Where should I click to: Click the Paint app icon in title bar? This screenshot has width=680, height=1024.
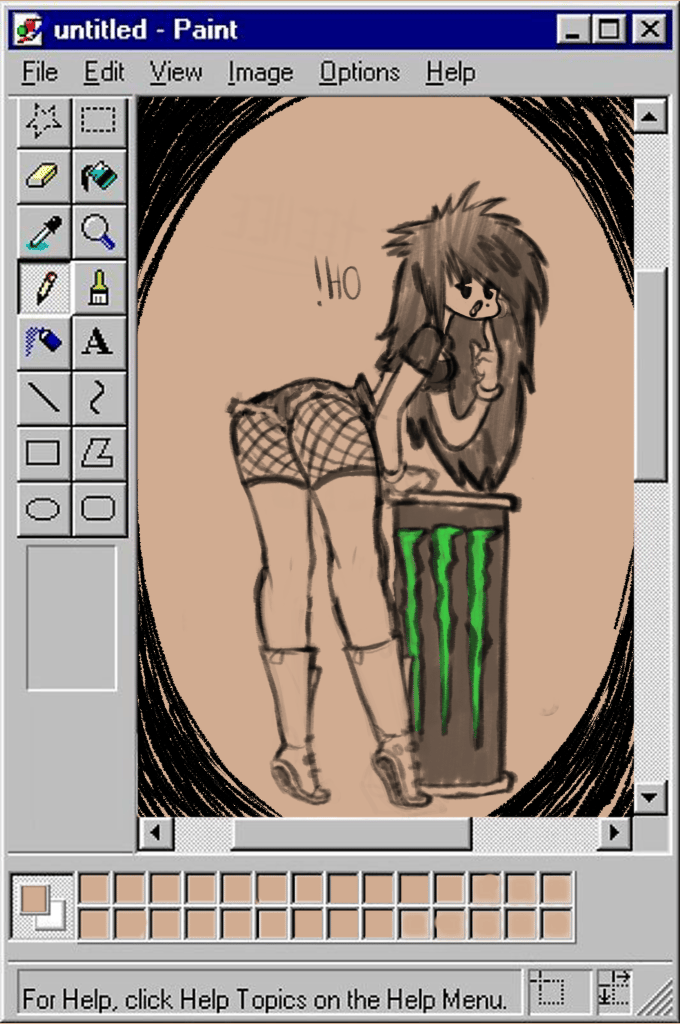point(29,29)
